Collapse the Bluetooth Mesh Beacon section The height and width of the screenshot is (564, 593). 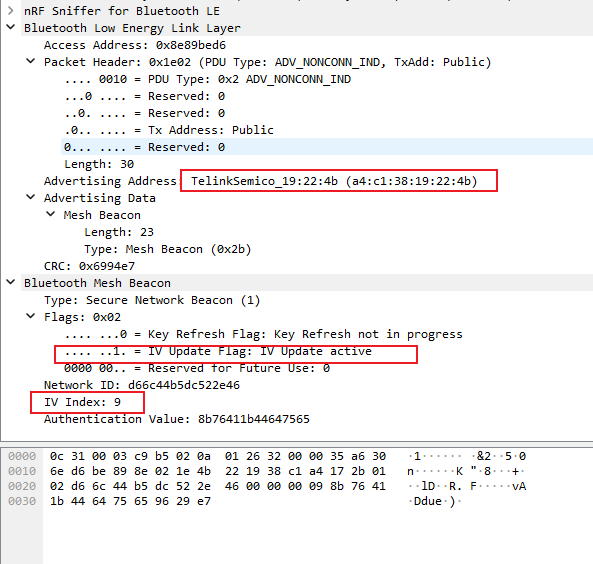click(x=11, y=282)
